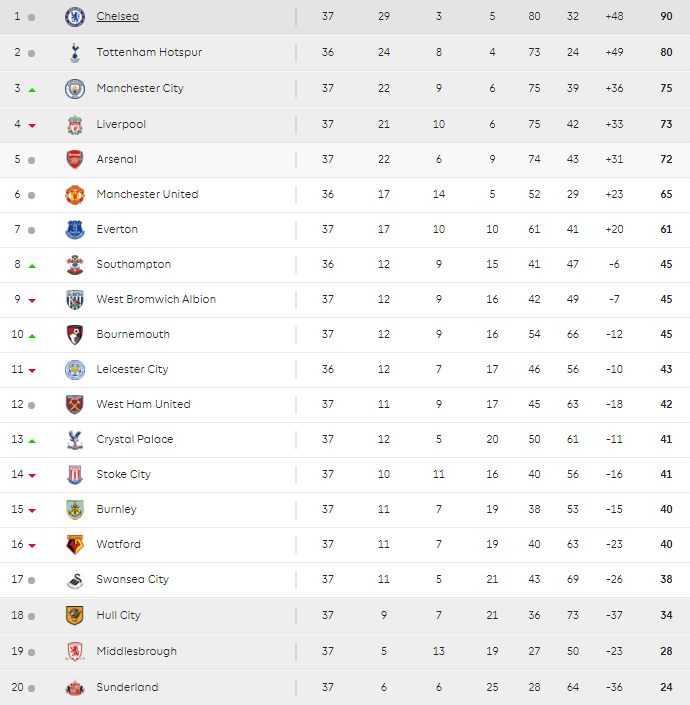Click Southampton's green position-up arrow
The height and width of the screenshot is (705, 690).
tap(32, 266)
